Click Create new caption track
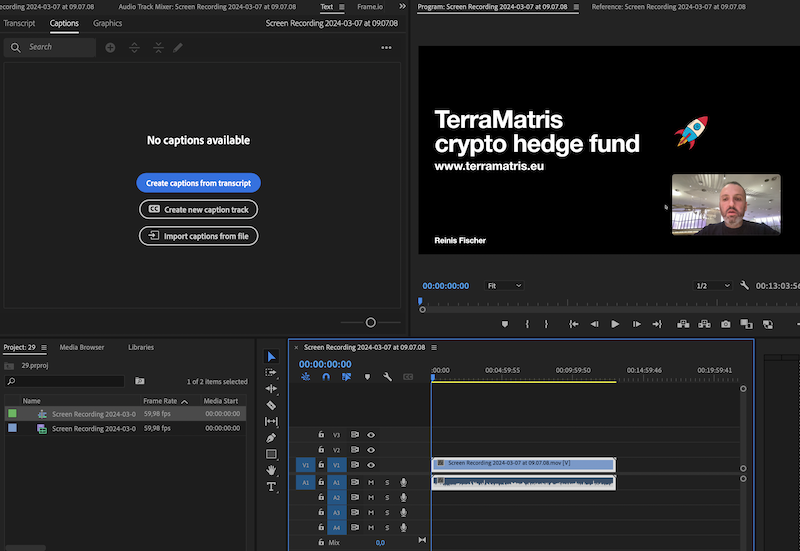 [198, 209]
